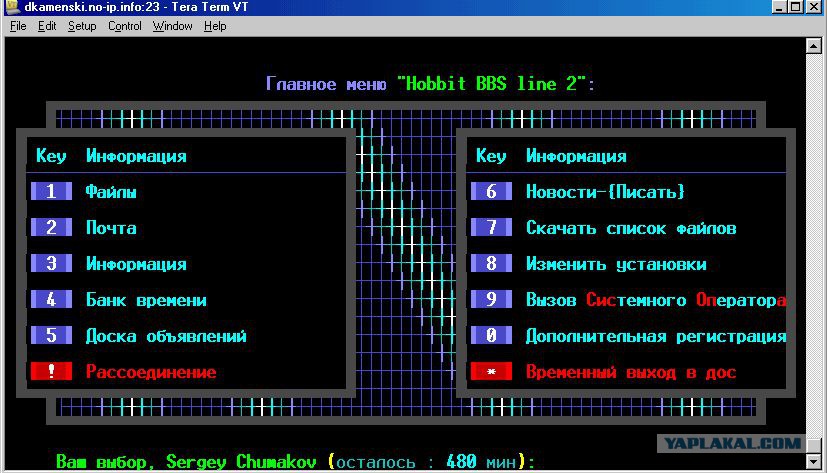
Task: Close the Tera Term window
Action: 814,7
